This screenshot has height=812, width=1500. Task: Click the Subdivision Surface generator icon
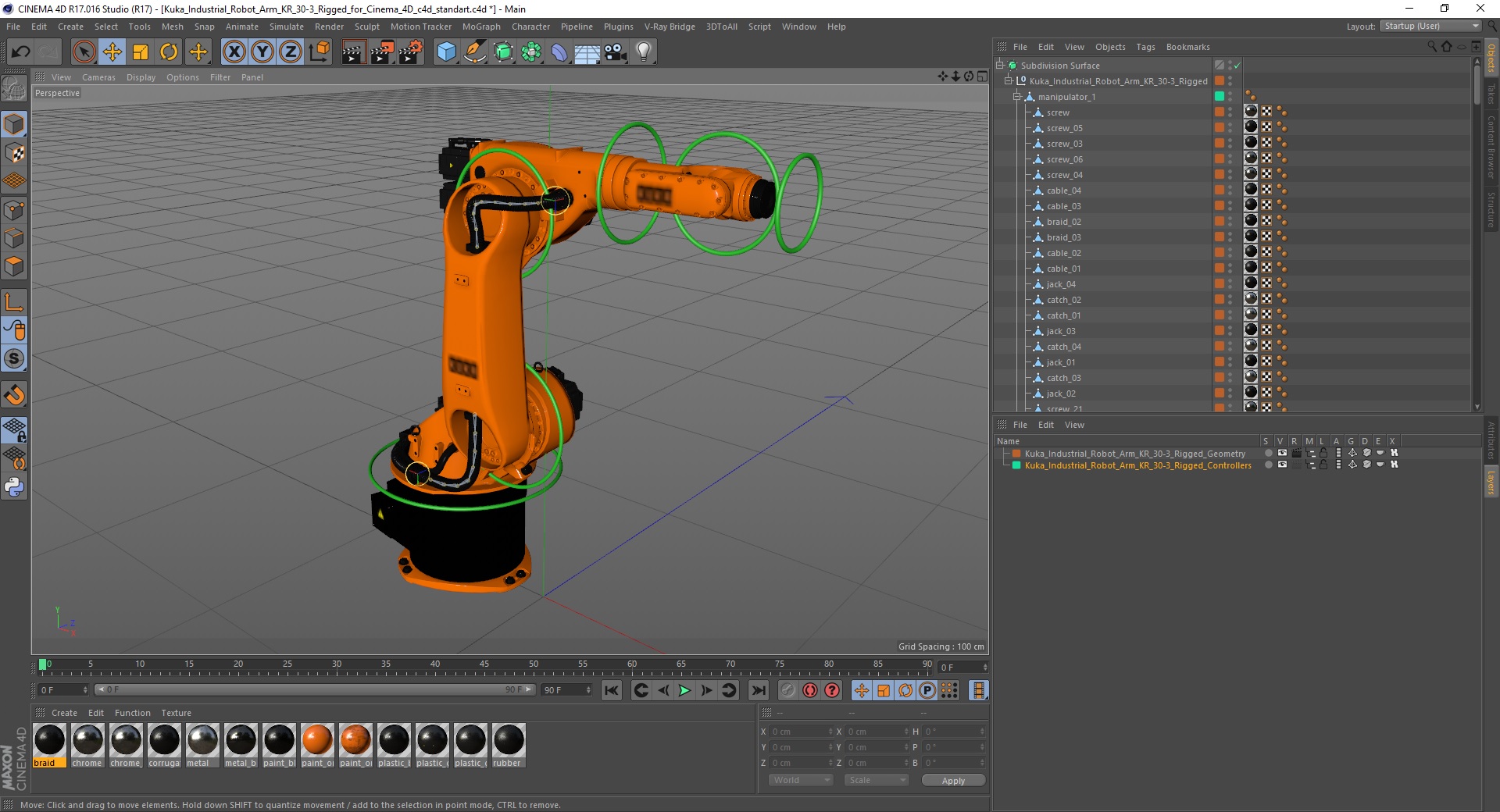tap(503, 52)
